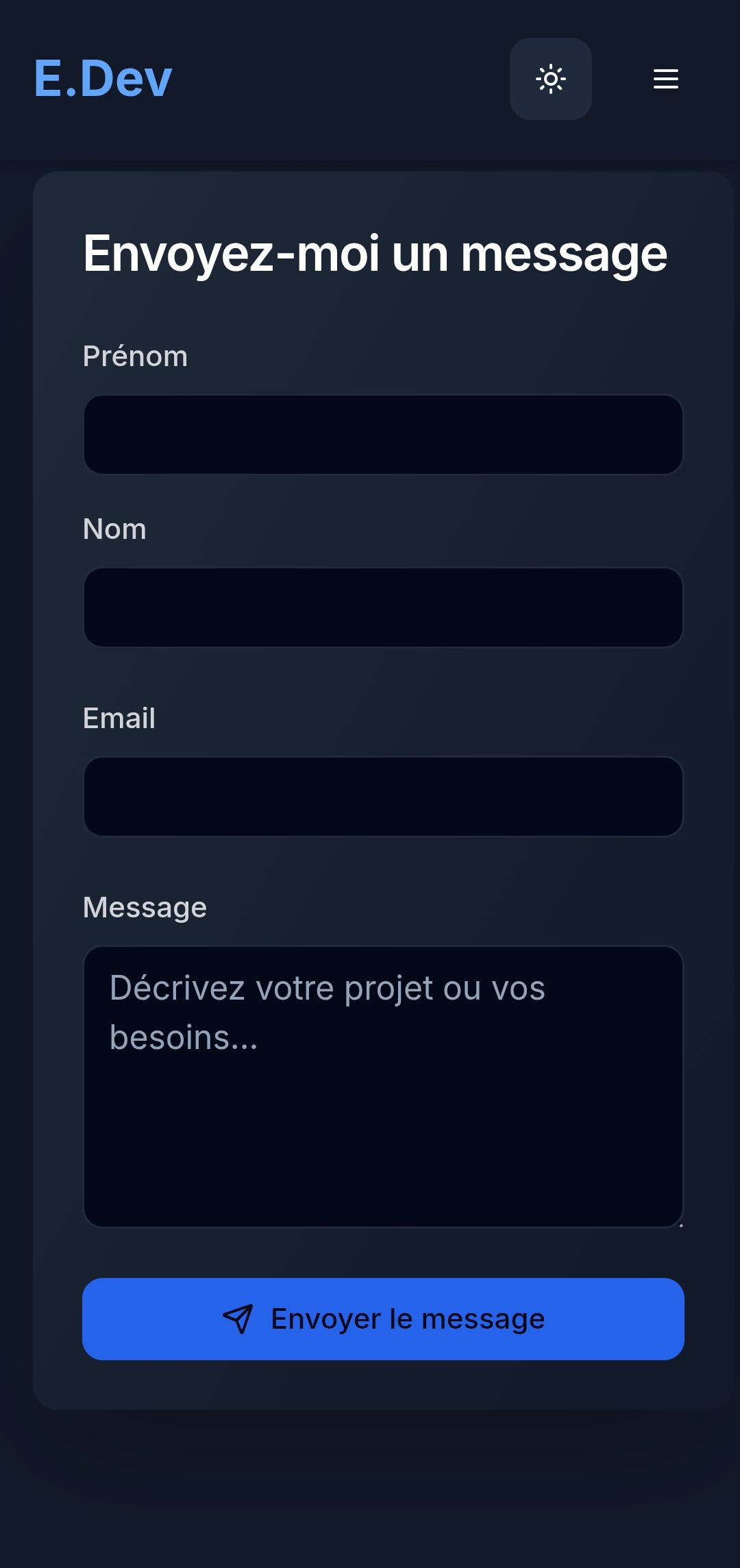This screenshot has width=740, height=1568.
Task: Focus the Message textarea
Action: (x=383, y=1124)
